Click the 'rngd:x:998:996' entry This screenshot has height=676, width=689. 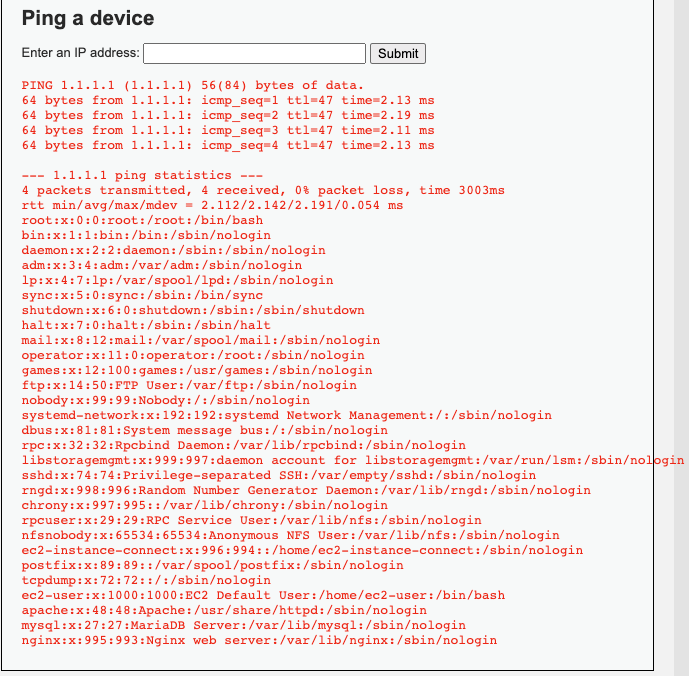coord(306,489)
